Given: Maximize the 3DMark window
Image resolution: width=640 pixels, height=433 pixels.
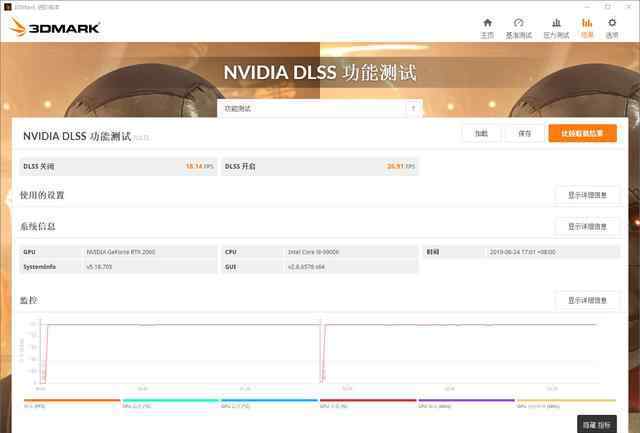Looking at the screenshot, I should click(608, 7).
